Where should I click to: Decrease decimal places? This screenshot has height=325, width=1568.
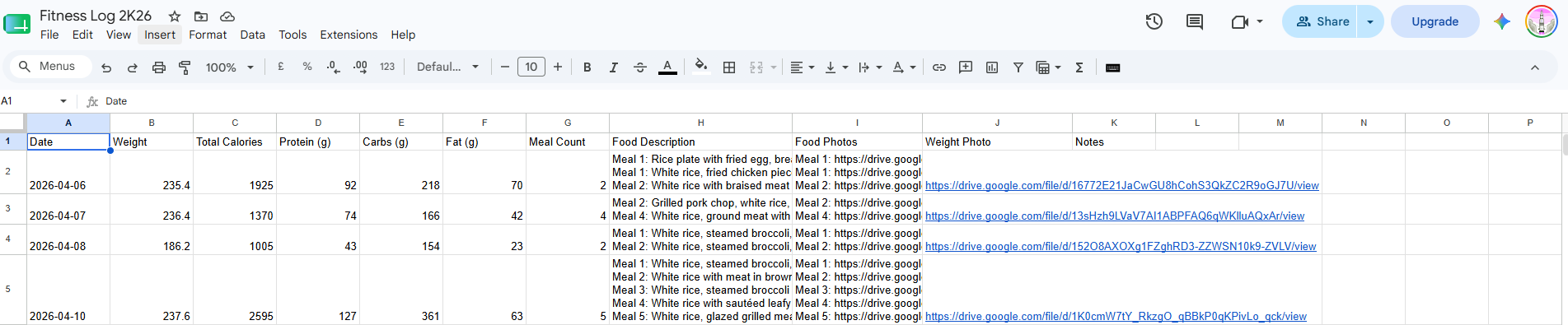(x=334, y=67)
